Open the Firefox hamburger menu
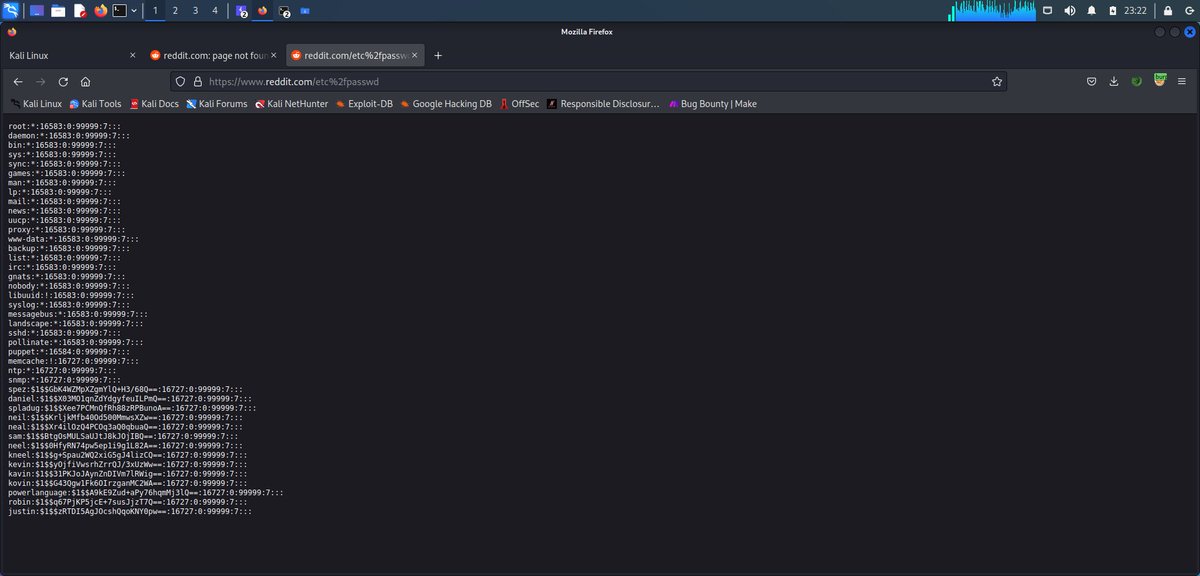 [x=1183, y=82]
